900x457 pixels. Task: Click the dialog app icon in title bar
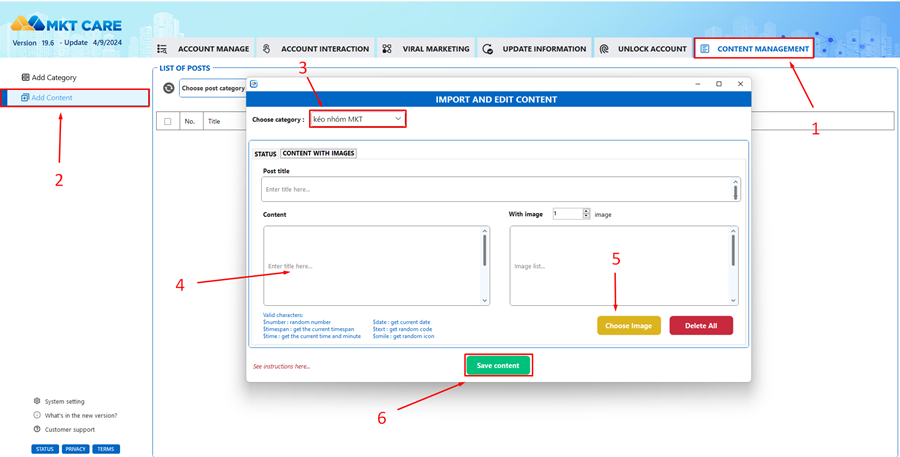point(254,84)
